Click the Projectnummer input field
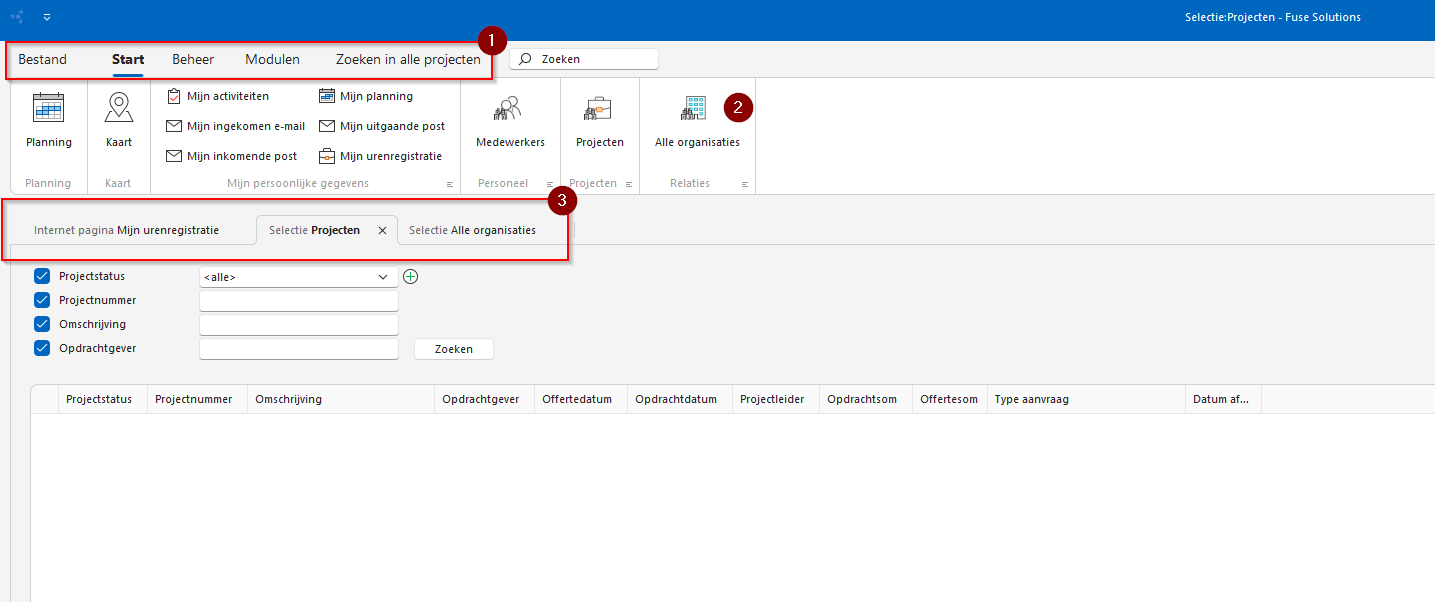Screen dimensions: 1435x602 [298, 301]
